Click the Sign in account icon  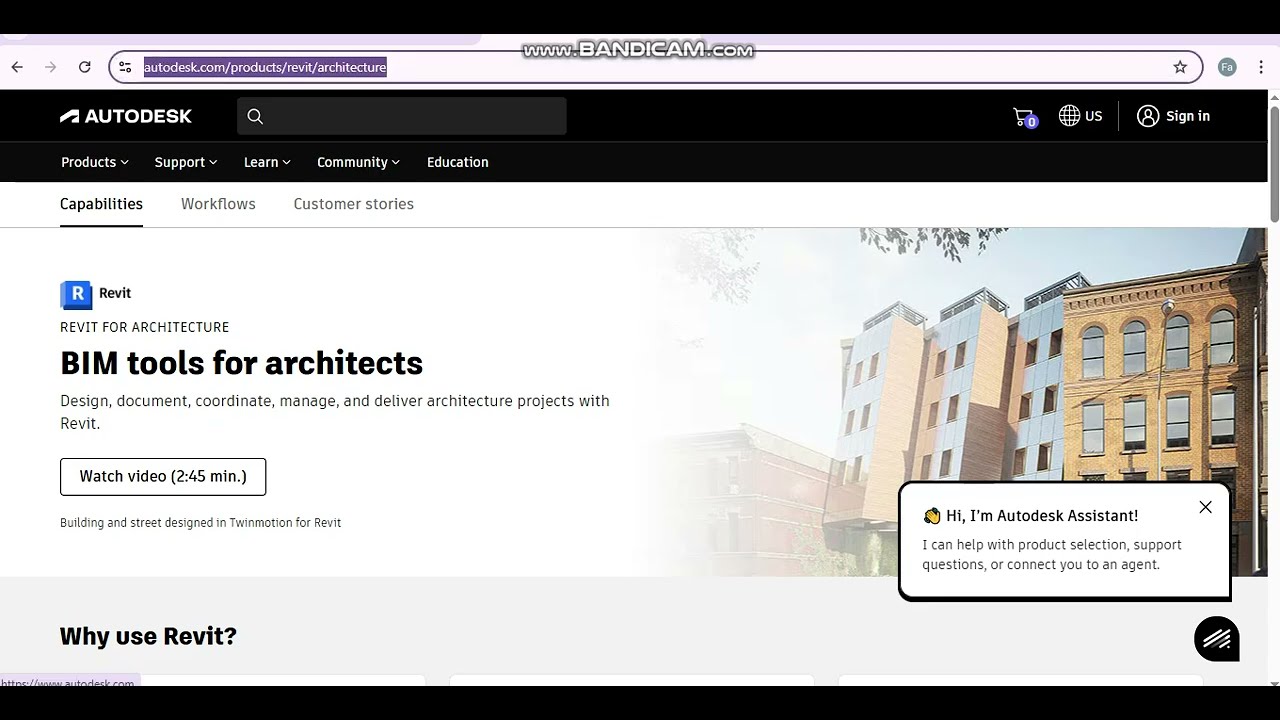1148,116
